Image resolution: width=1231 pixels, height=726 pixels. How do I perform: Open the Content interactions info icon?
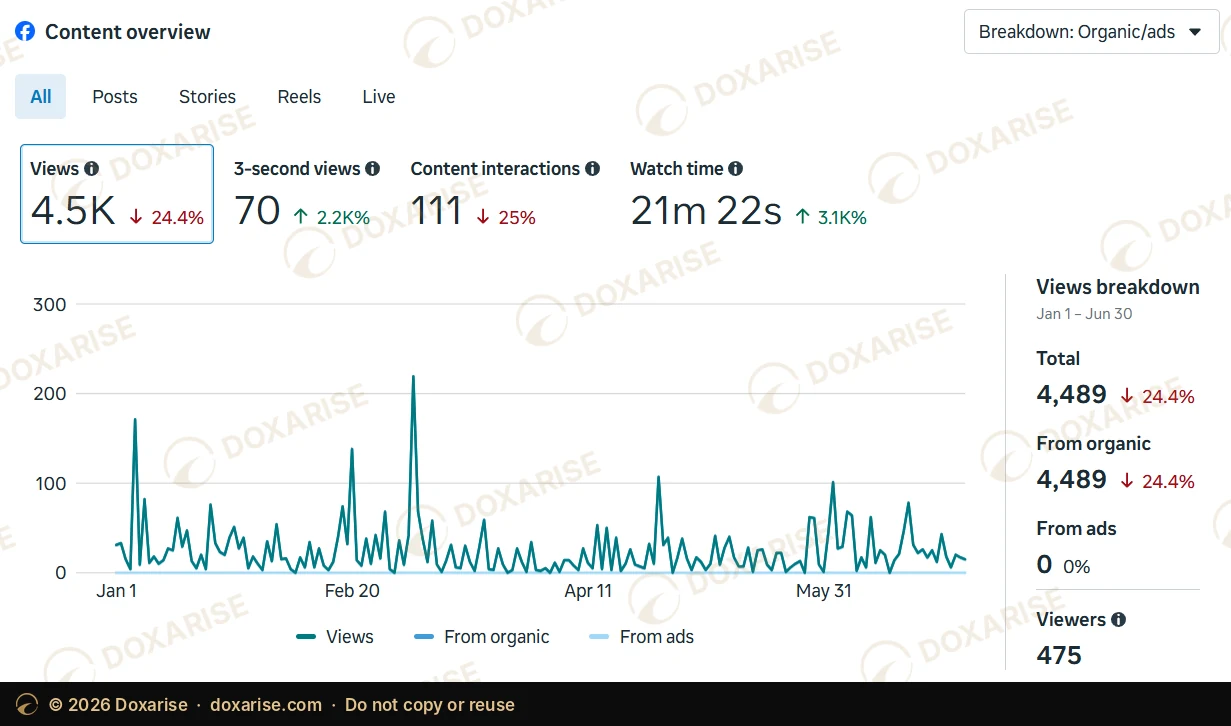pos(593,169)
